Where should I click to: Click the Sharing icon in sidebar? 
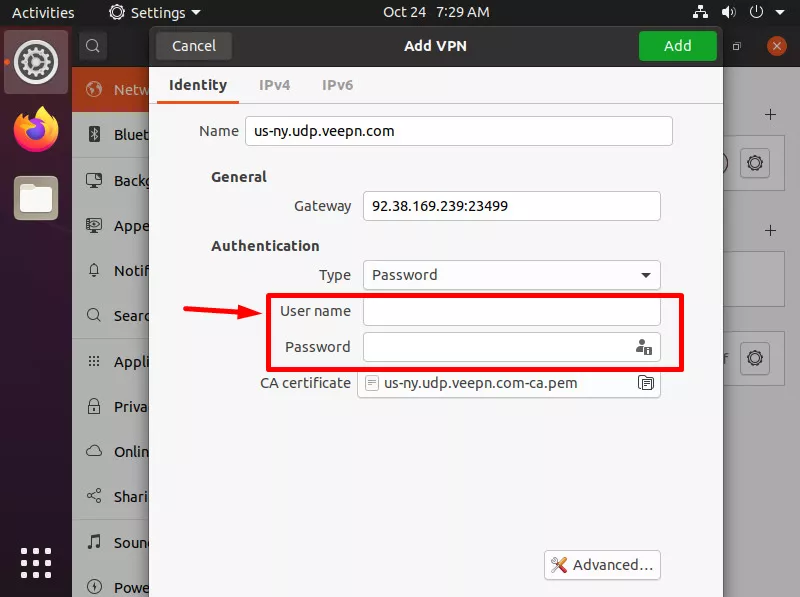click(94, 495)
